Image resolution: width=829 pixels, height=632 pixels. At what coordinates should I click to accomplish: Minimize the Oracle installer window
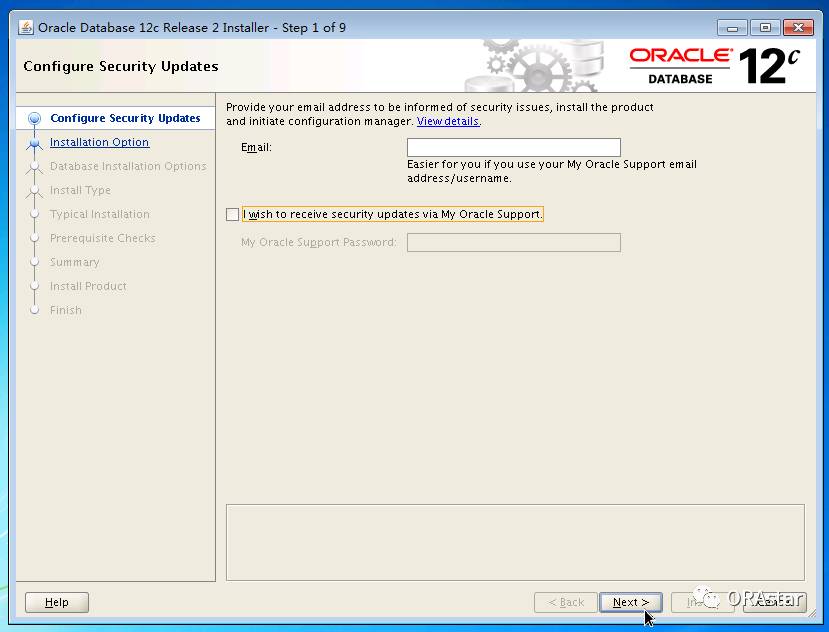[732, 28]
